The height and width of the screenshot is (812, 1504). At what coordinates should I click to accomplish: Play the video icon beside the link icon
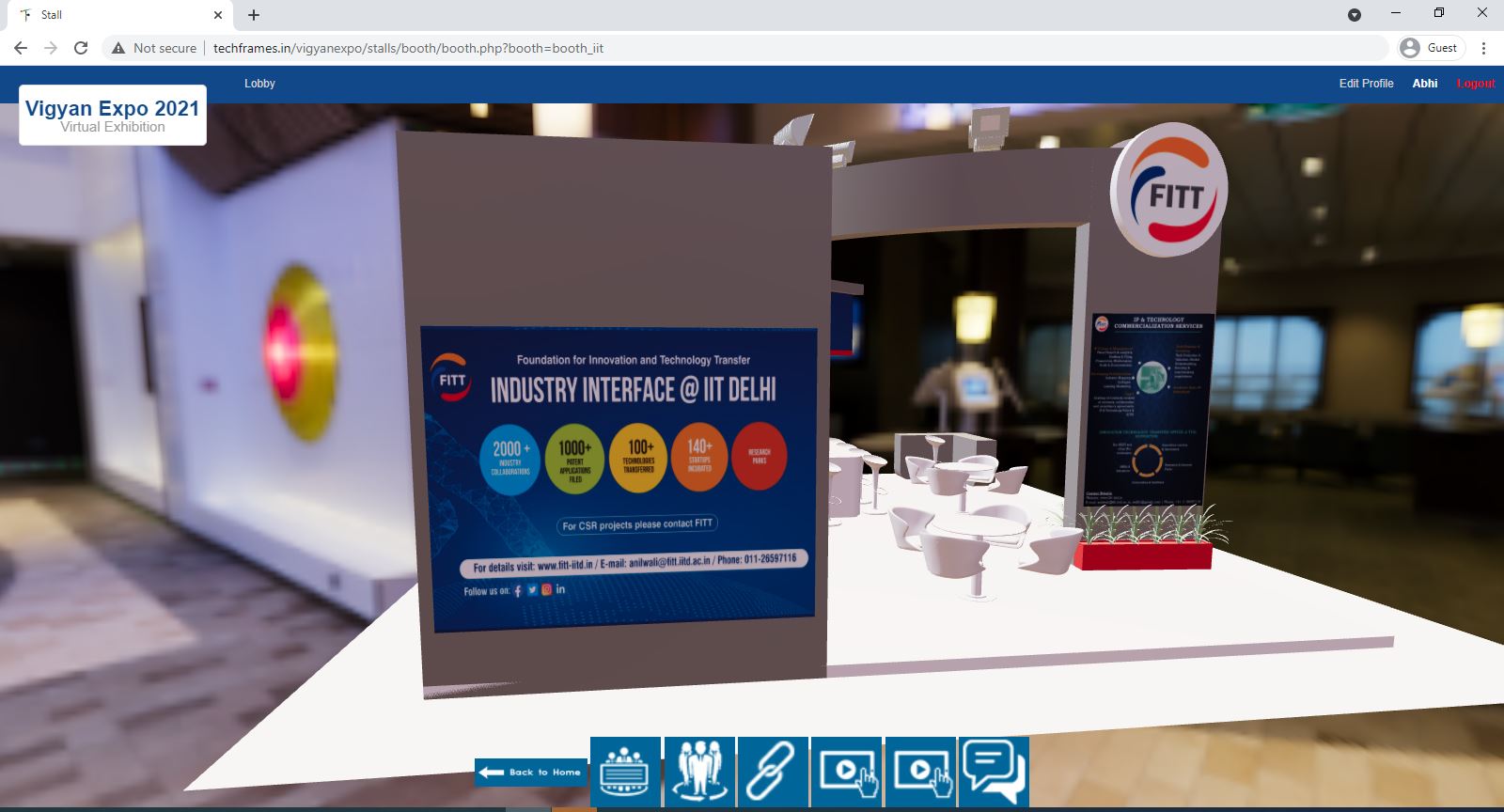[x=846, y=772]
